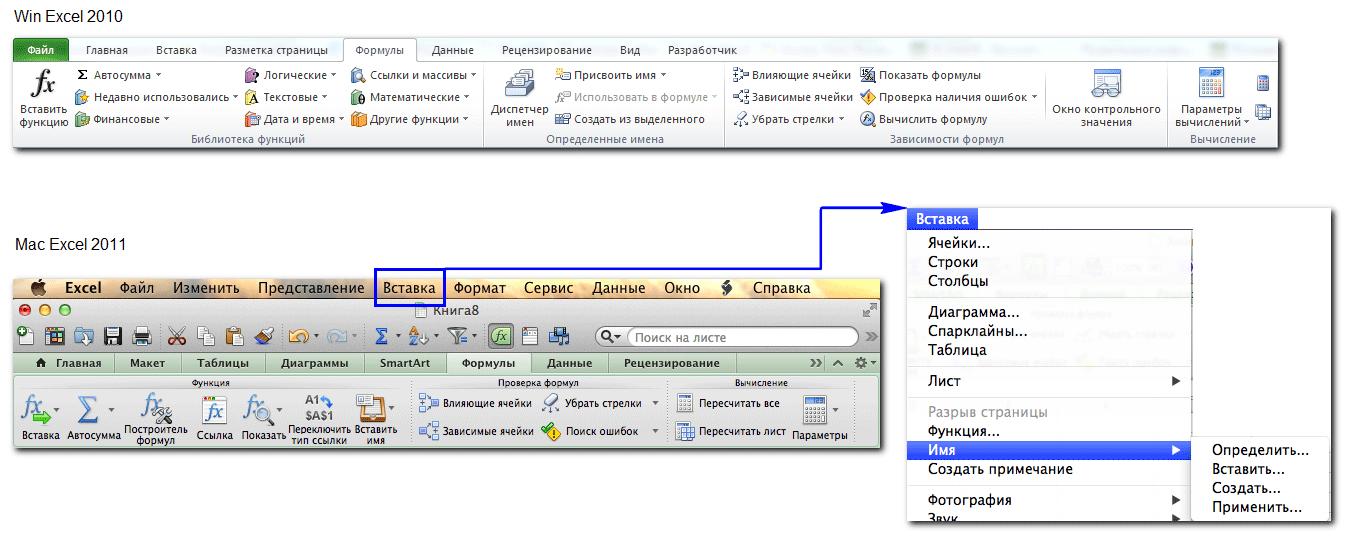
Task: Open Параметры вычислений dropdown in Win ribbon
Action: coord(1211,99)
